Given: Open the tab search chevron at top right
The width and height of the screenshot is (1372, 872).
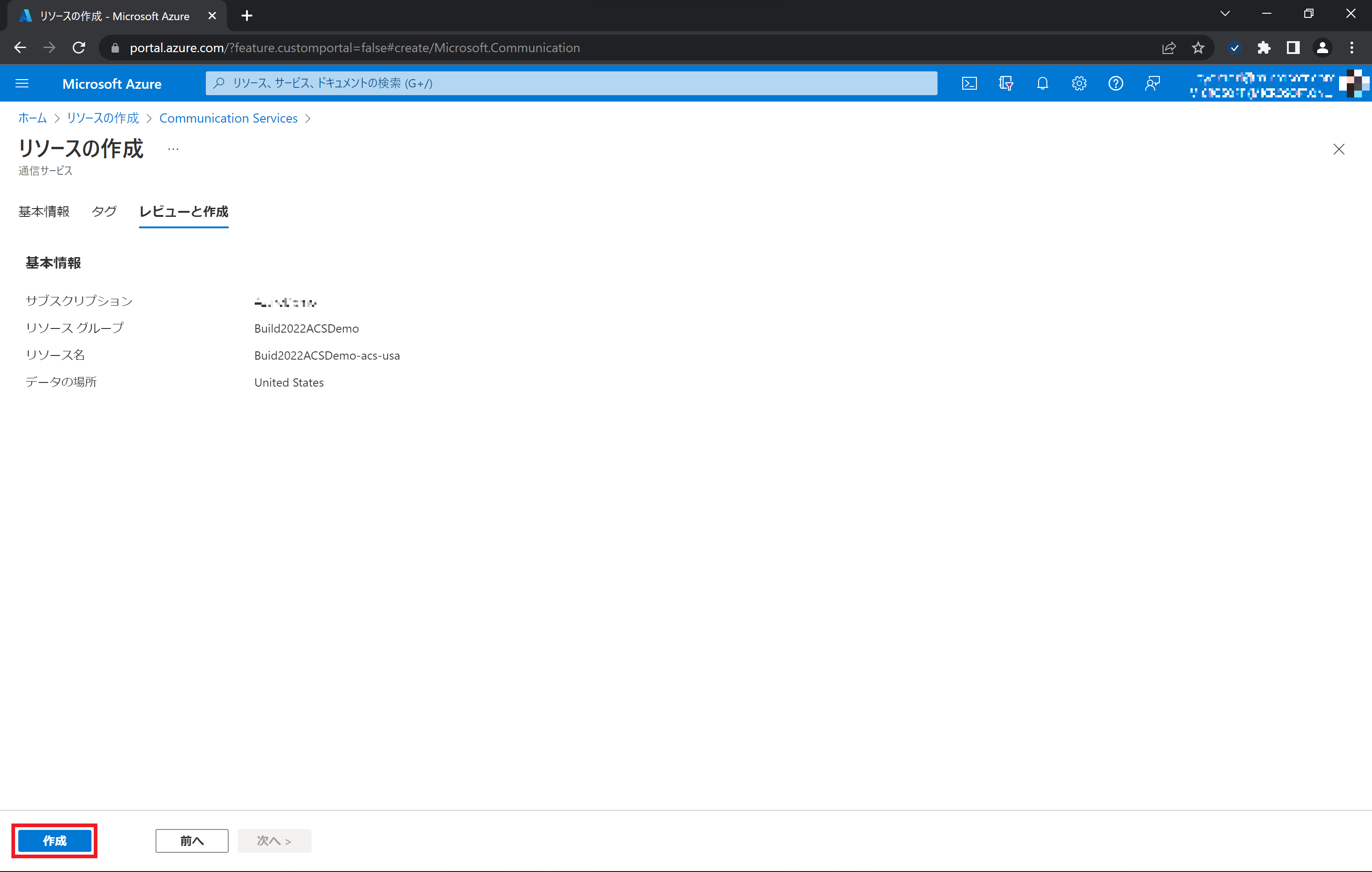Looking at the screenshot, I should point(1225,13).
